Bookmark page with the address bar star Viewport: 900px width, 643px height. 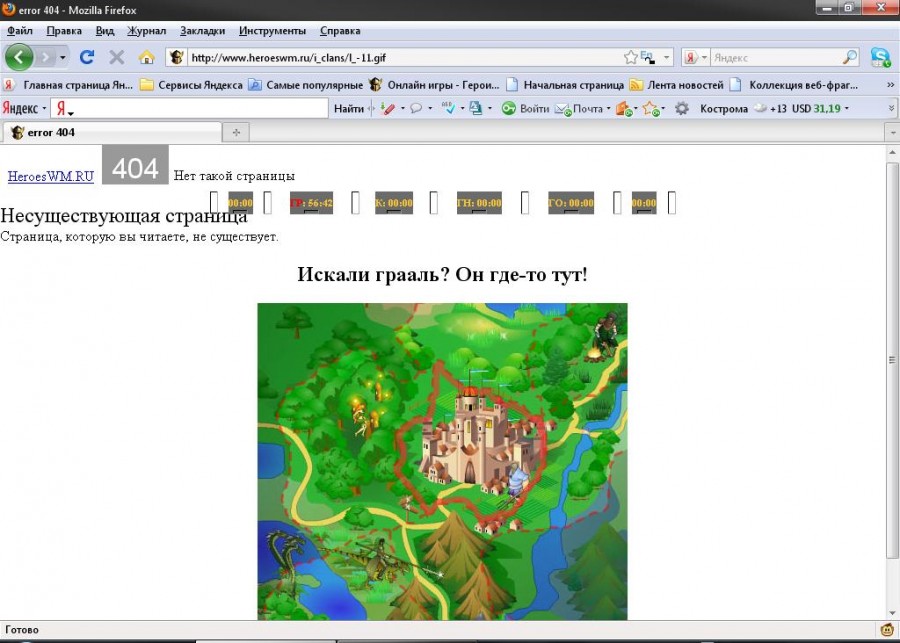click(x=631, y=57)
